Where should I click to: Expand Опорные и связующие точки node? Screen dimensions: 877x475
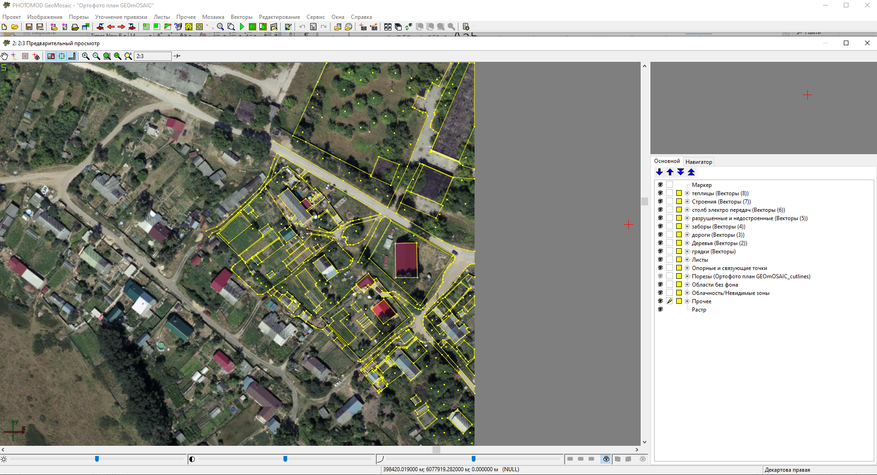coord(687,268)
